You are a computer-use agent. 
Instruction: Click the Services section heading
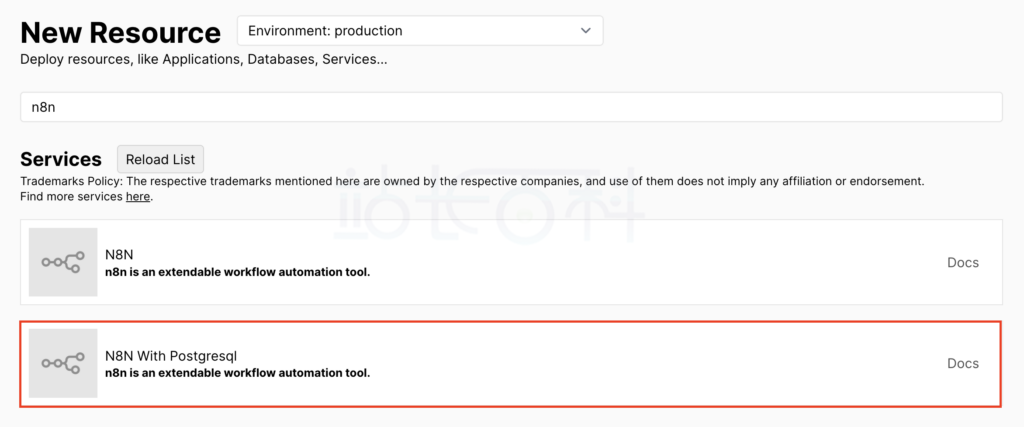click(x=61, y=159)
